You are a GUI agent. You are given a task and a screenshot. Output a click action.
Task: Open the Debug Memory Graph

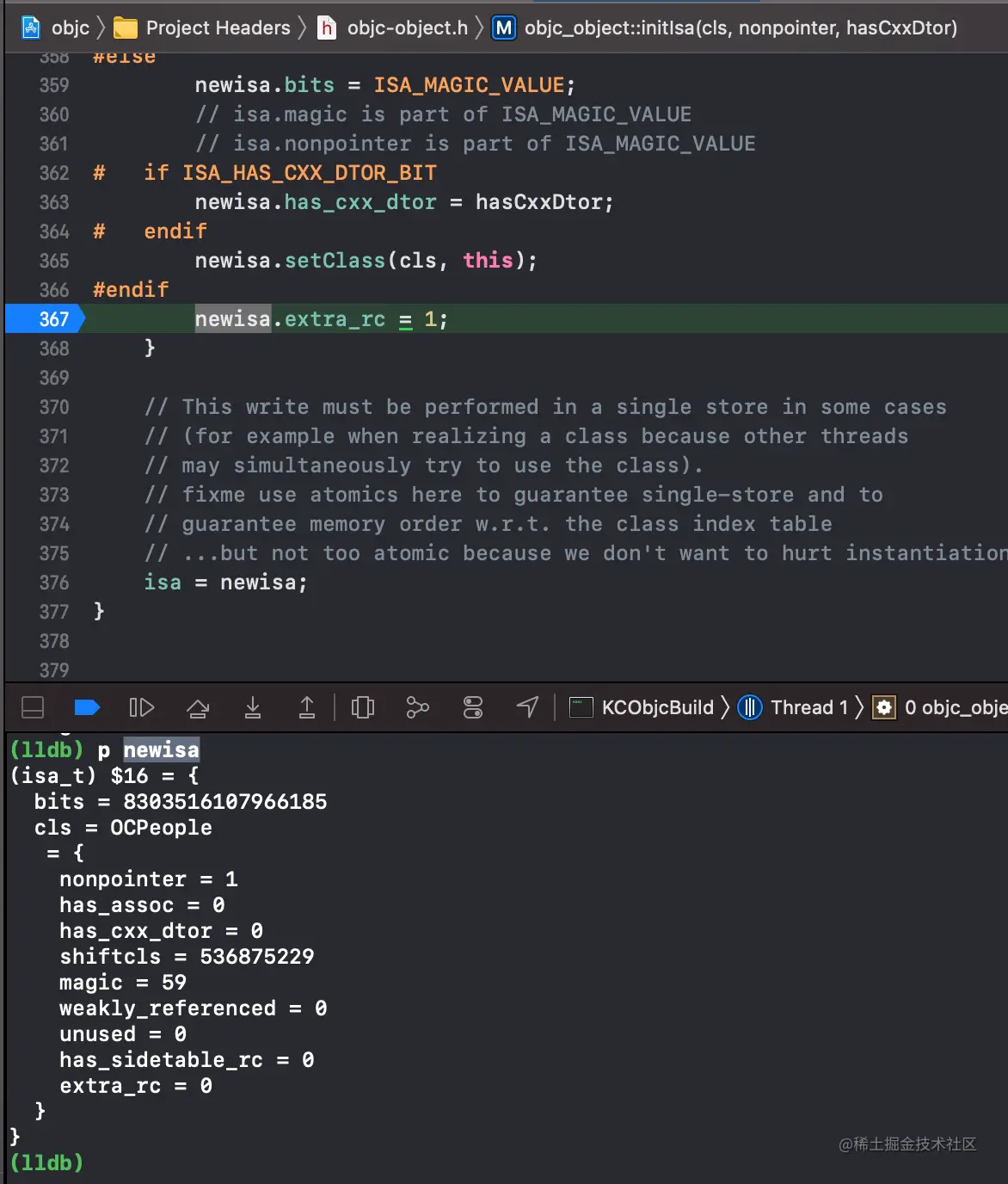tap(417, 707)
